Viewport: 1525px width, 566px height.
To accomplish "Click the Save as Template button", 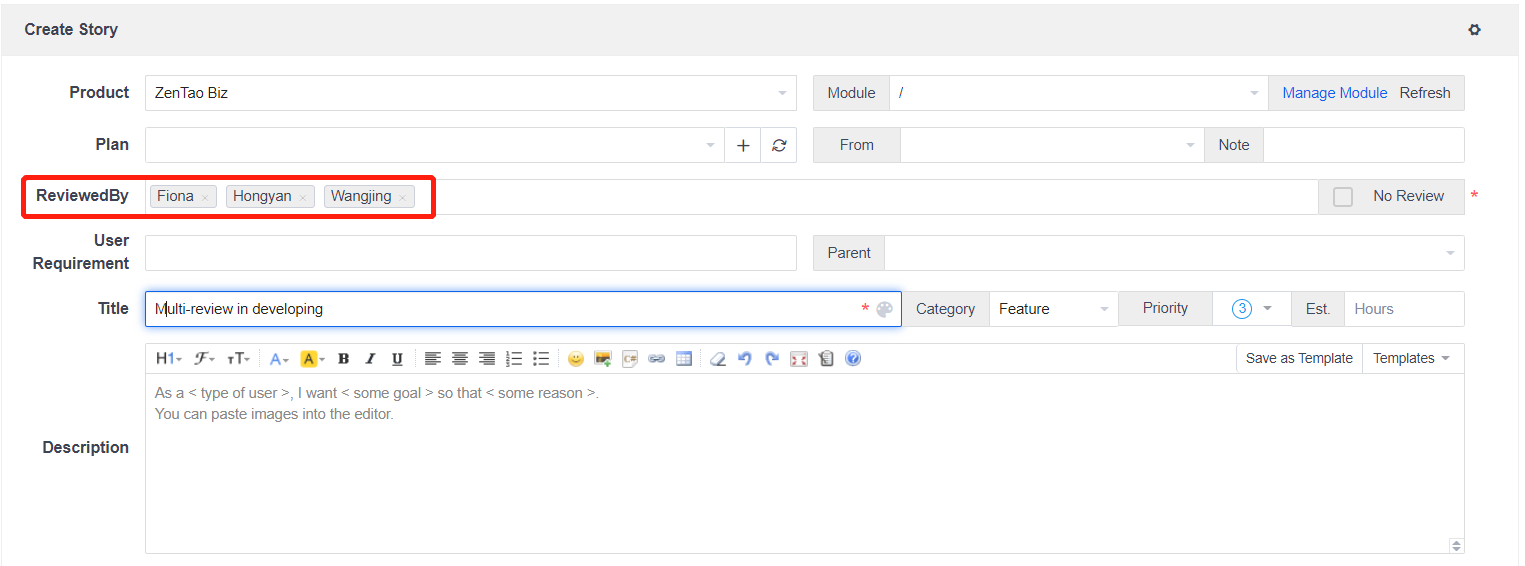I will [1298, 358].
